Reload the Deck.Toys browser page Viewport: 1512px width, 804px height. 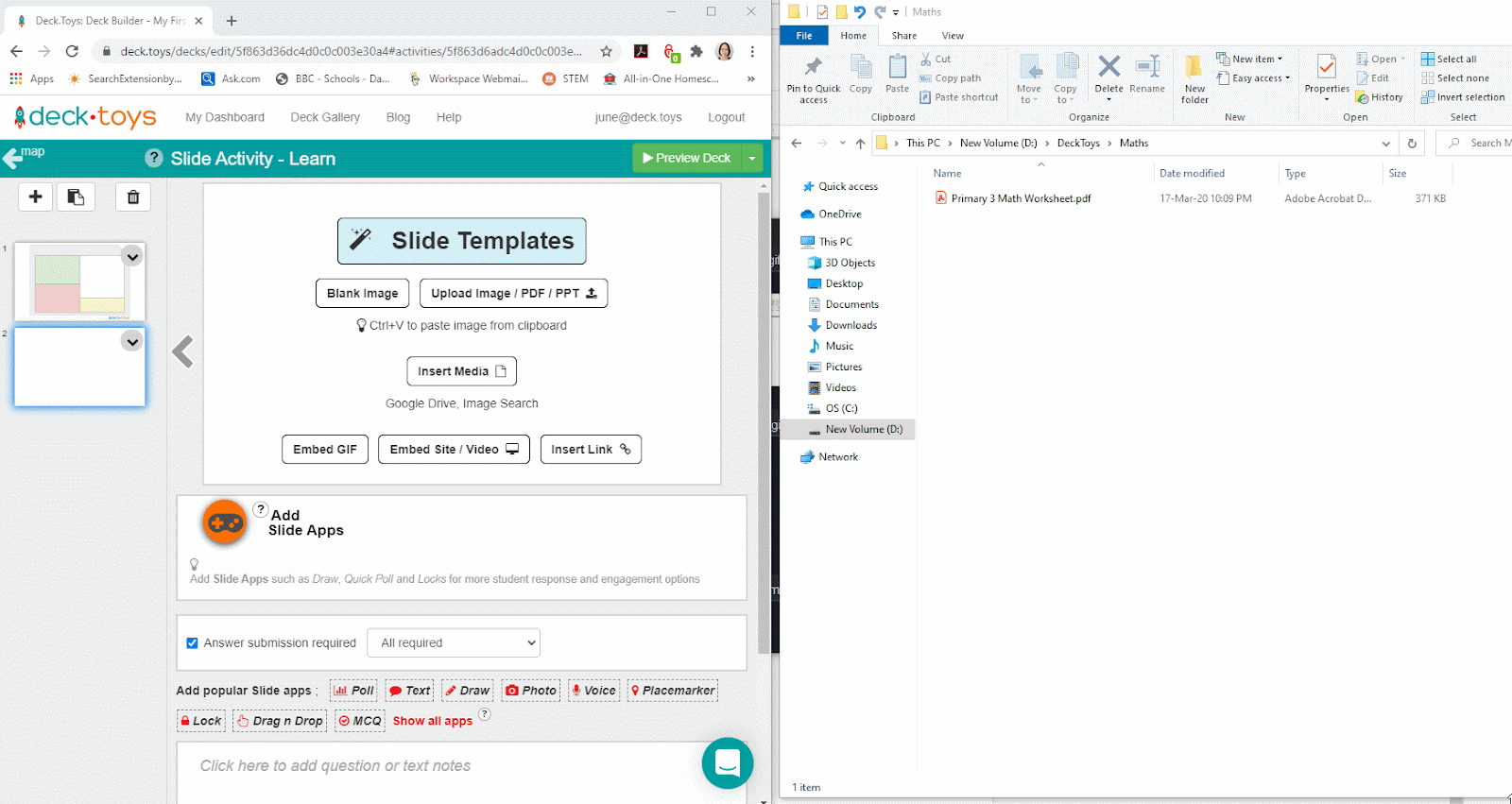pyautogui.click(x=72, y=51)
